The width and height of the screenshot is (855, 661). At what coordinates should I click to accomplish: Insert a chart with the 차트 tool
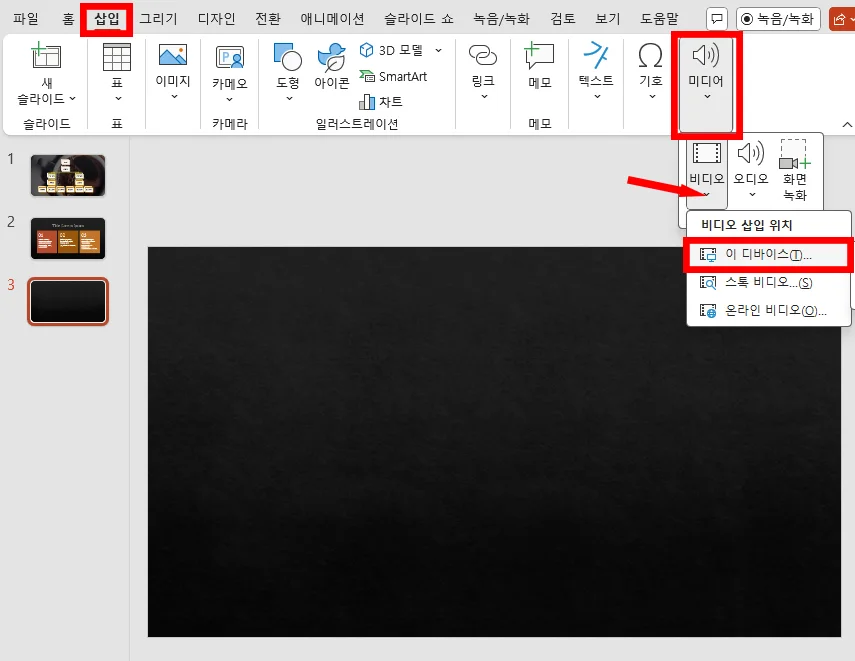click(x=383, y=102)
